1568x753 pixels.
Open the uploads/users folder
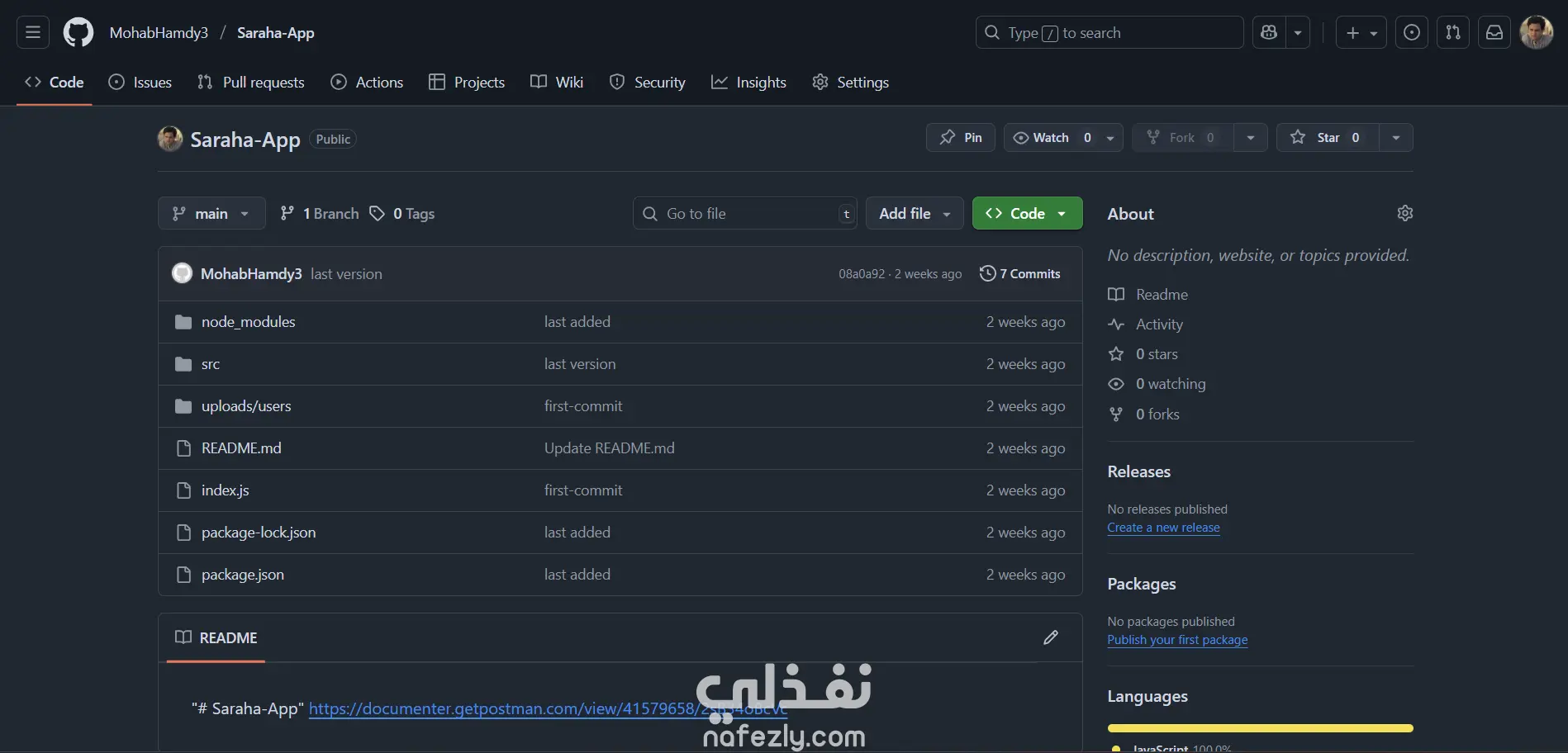tap(246, 406)
